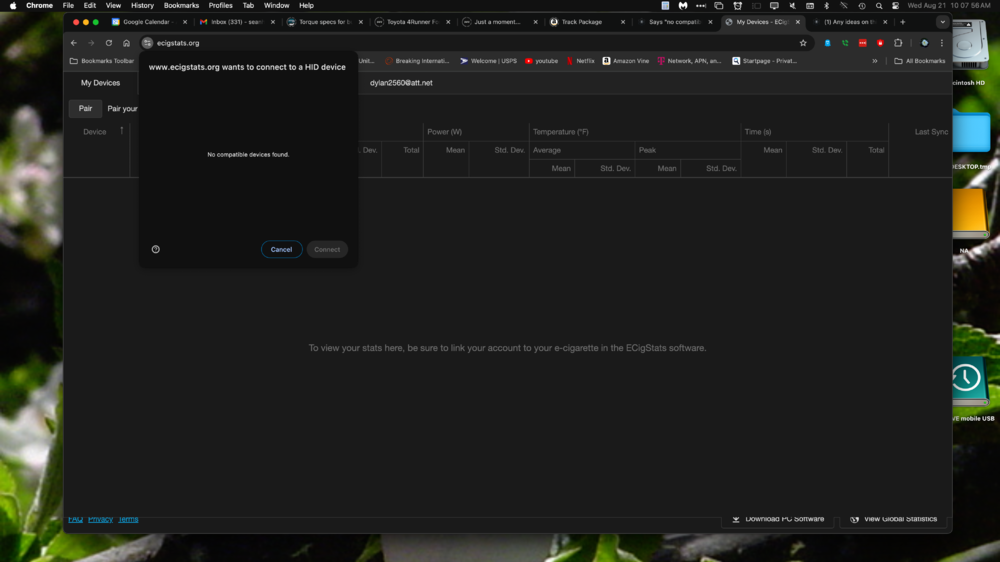Open the Bookmarks Toolbar folder
Viewport: 1000px width, 562px height.
102,61
